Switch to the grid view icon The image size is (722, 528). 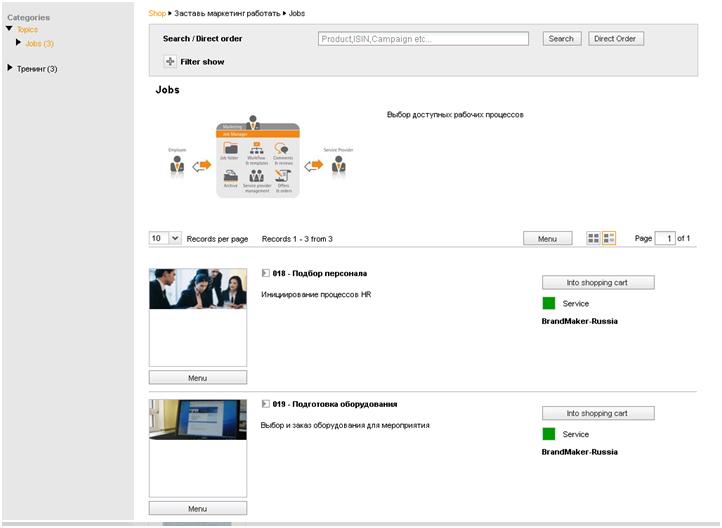[594, 238]
